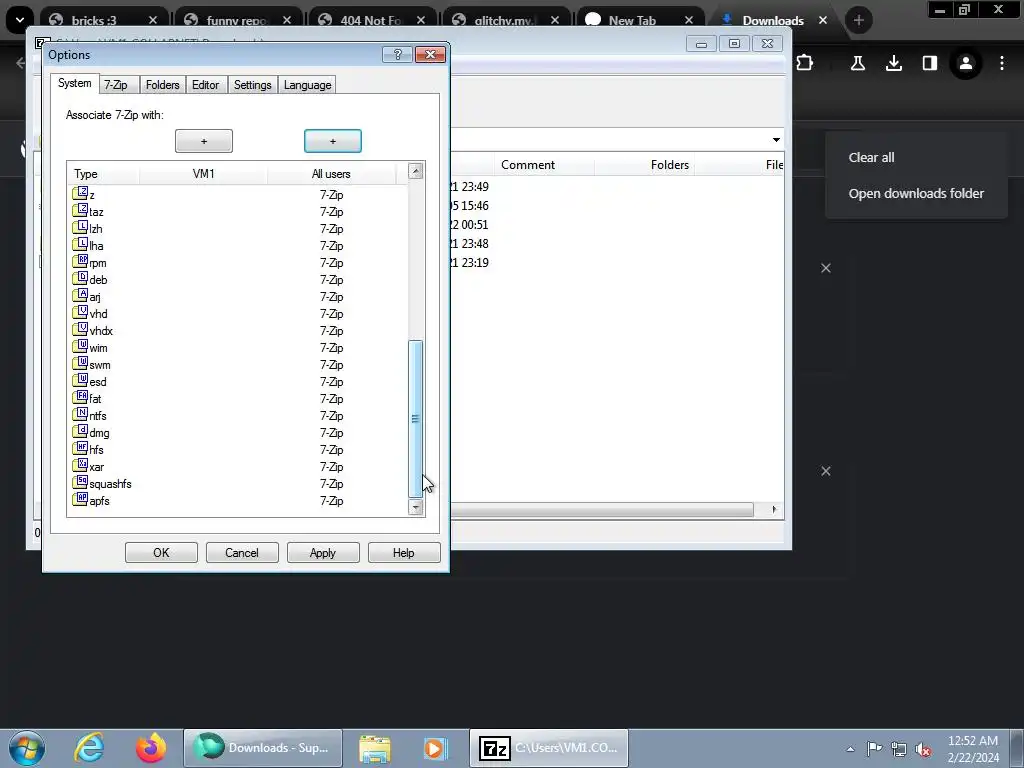Image resolution: width=1024 pixels, height=768 pixels.
Task: Click file type list scroll down arrow
Action: [415, 507]
